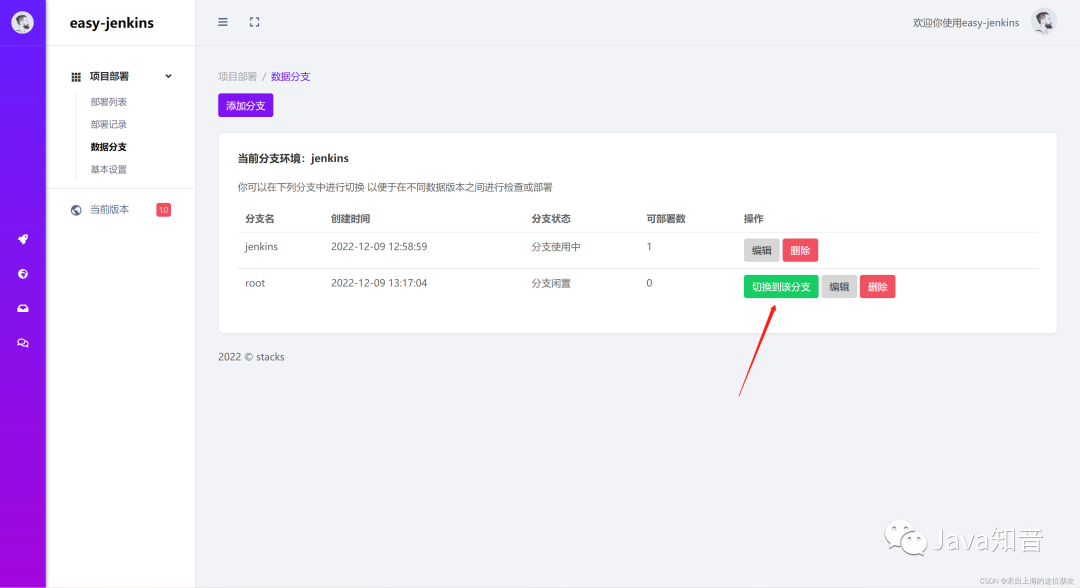Select 数据分支 menu item
Image resolution: width=1080 pixels, height=588 pixels.
108,147
